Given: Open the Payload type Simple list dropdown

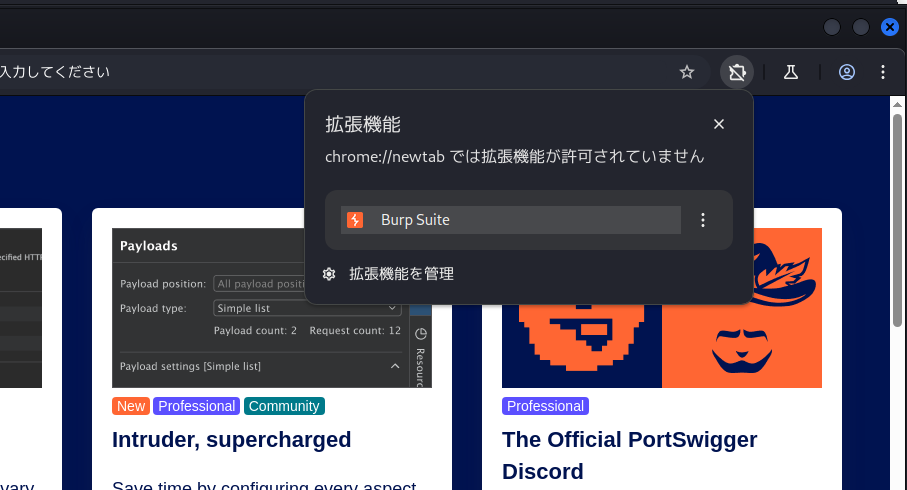Looking at the screenshot, I should tap(307, 308).
